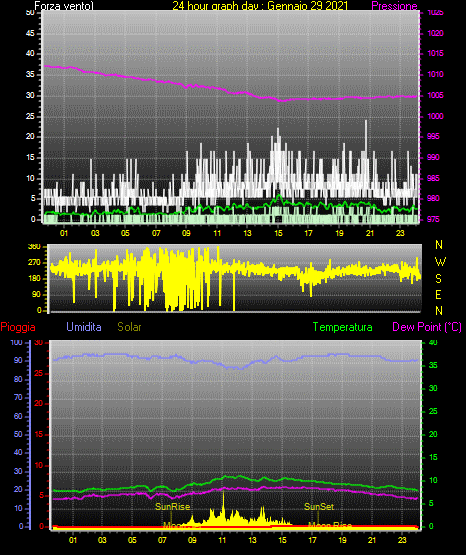Screen dimensions: 466x555
Task: Click pressure axis value '1000'
Action: pos(435,116)
